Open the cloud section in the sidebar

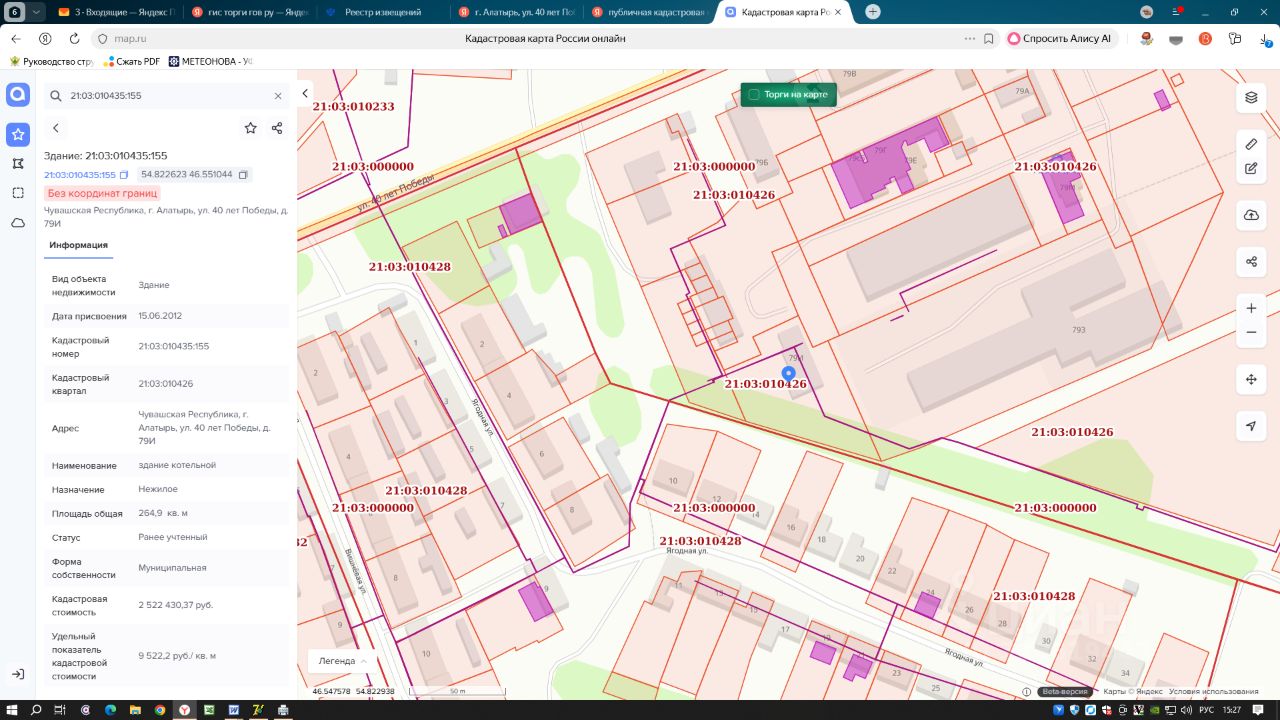pyautogui.click(x=18, y=222)
